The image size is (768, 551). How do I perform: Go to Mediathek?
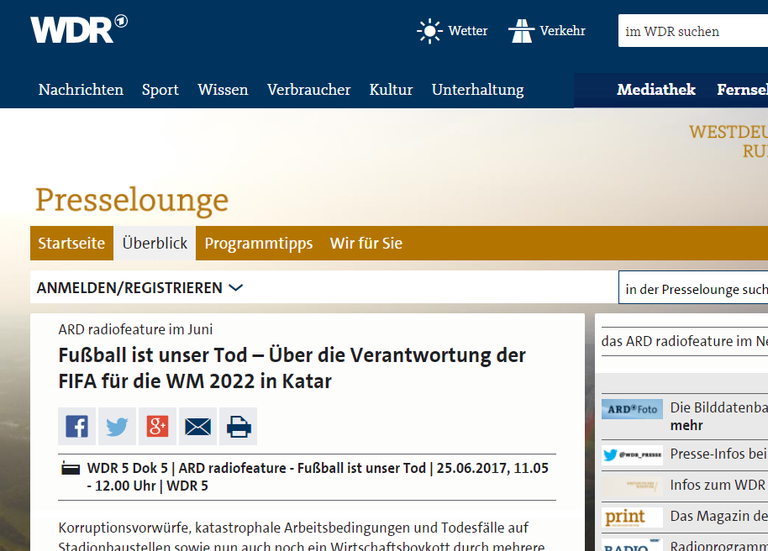point(656,90)
